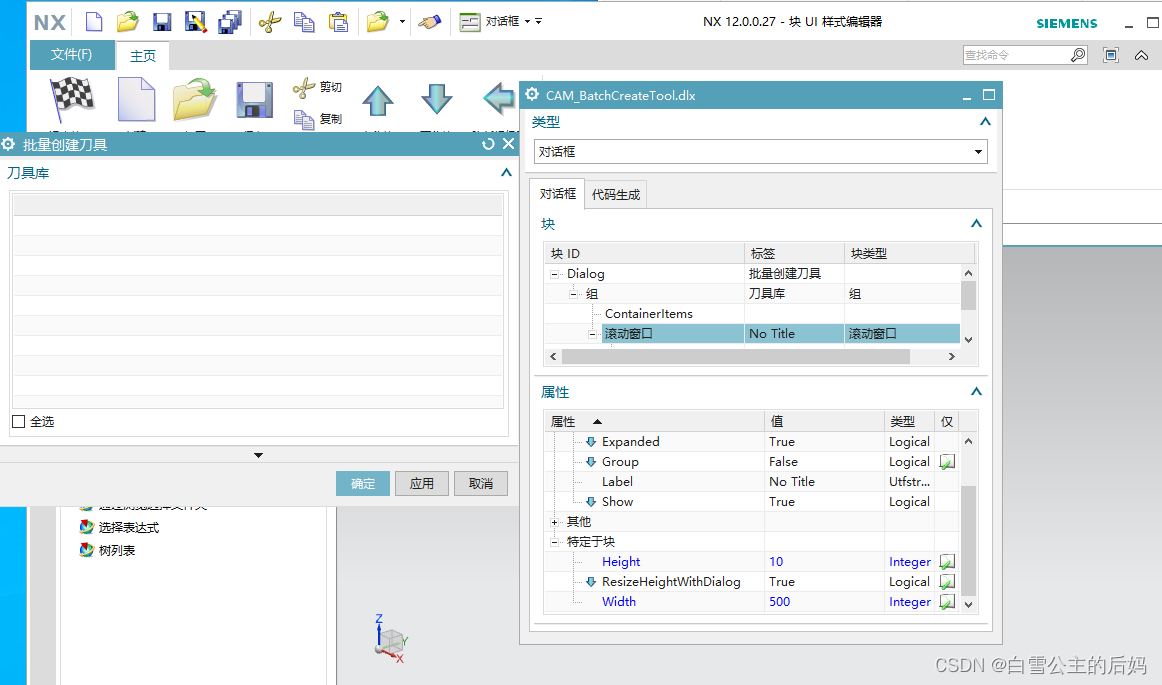Image resolution: width=1162 pixels, height=685 pixels.
Task: Click the large New document ribbon icon
Action: tap(136, 99)
